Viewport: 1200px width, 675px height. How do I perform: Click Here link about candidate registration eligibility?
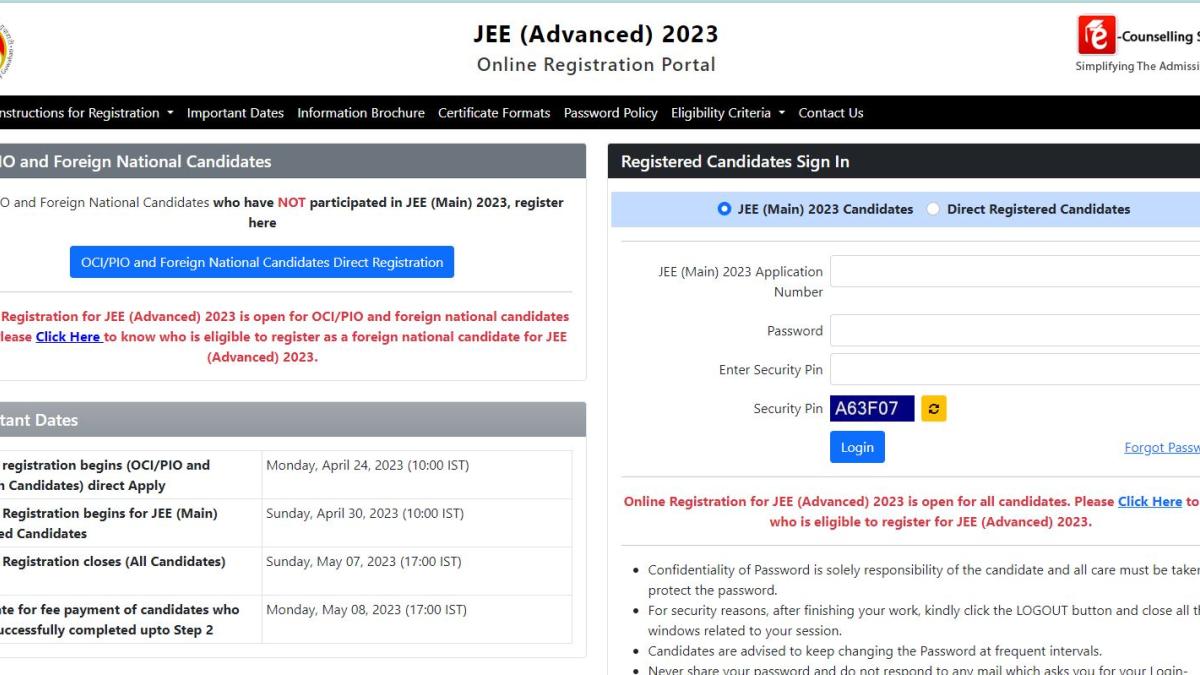1150,501
